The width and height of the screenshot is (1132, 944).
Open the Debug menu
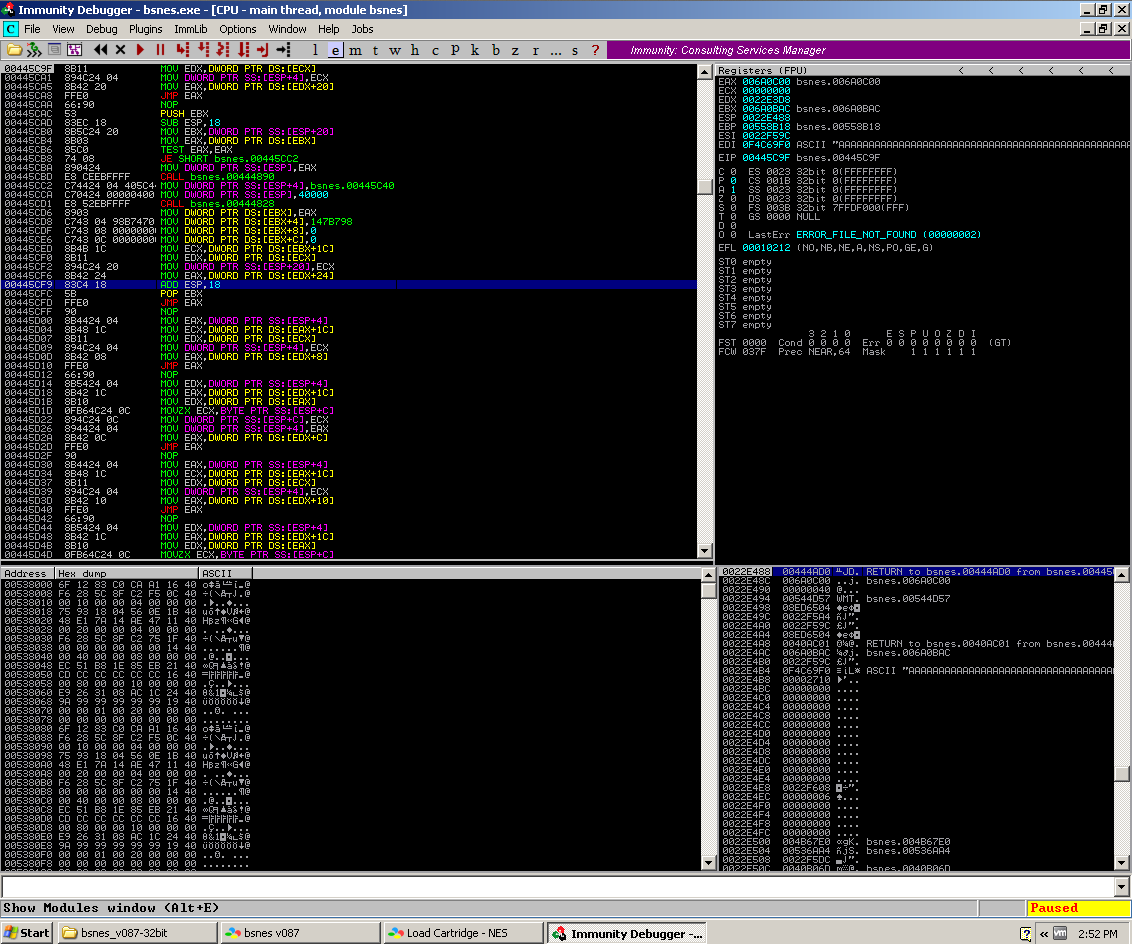[x=102, y=29]
